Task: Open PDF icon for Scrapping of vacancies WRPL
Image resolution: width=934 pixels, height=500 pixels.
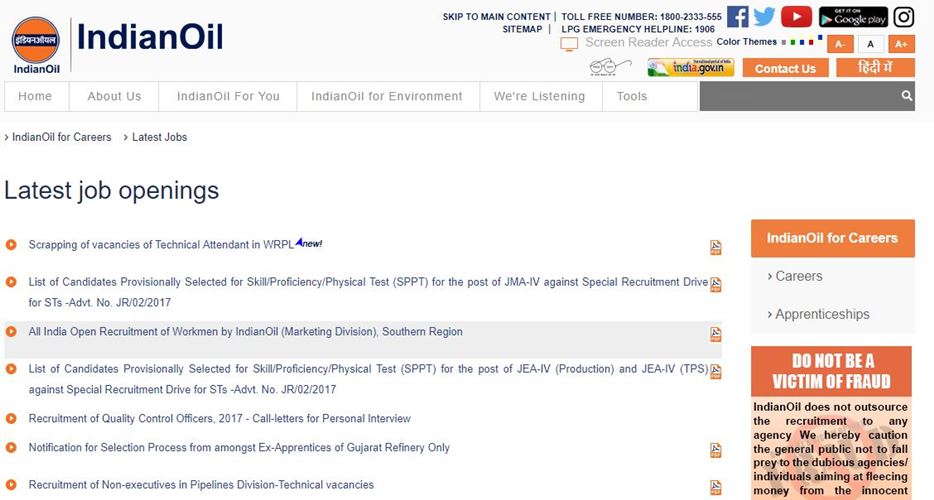Action: pyautogui.click(x=715, y=247)
